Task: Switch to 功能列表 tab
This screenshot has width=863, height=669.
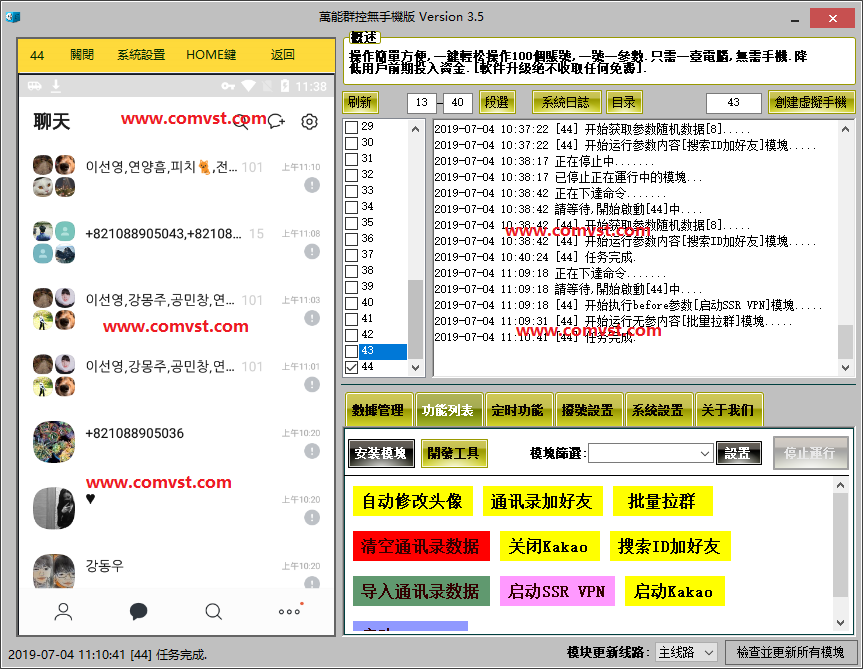Action: click(448, 410)
